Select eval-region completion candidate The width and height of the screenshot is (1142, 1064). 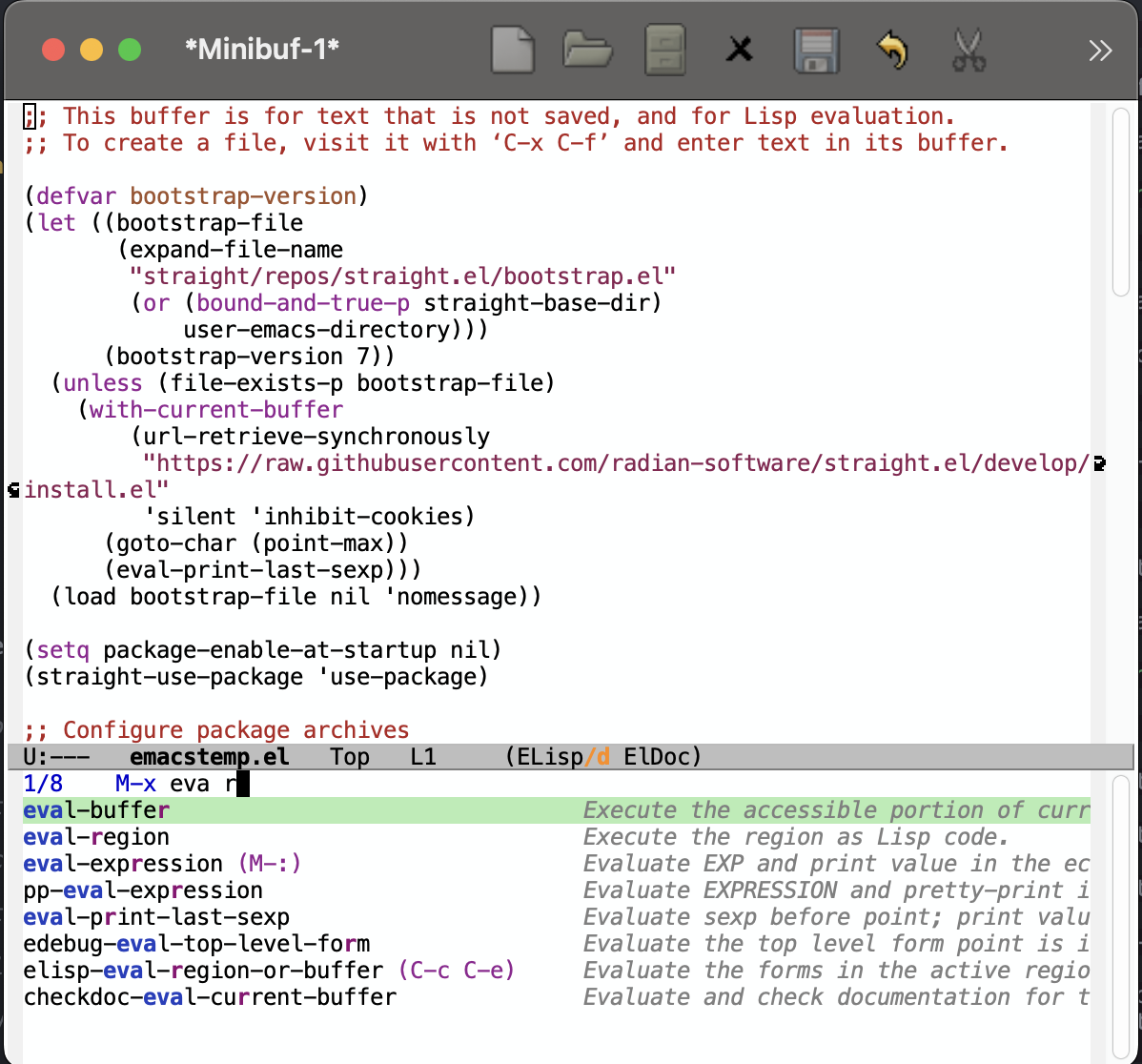coord(557,837)
